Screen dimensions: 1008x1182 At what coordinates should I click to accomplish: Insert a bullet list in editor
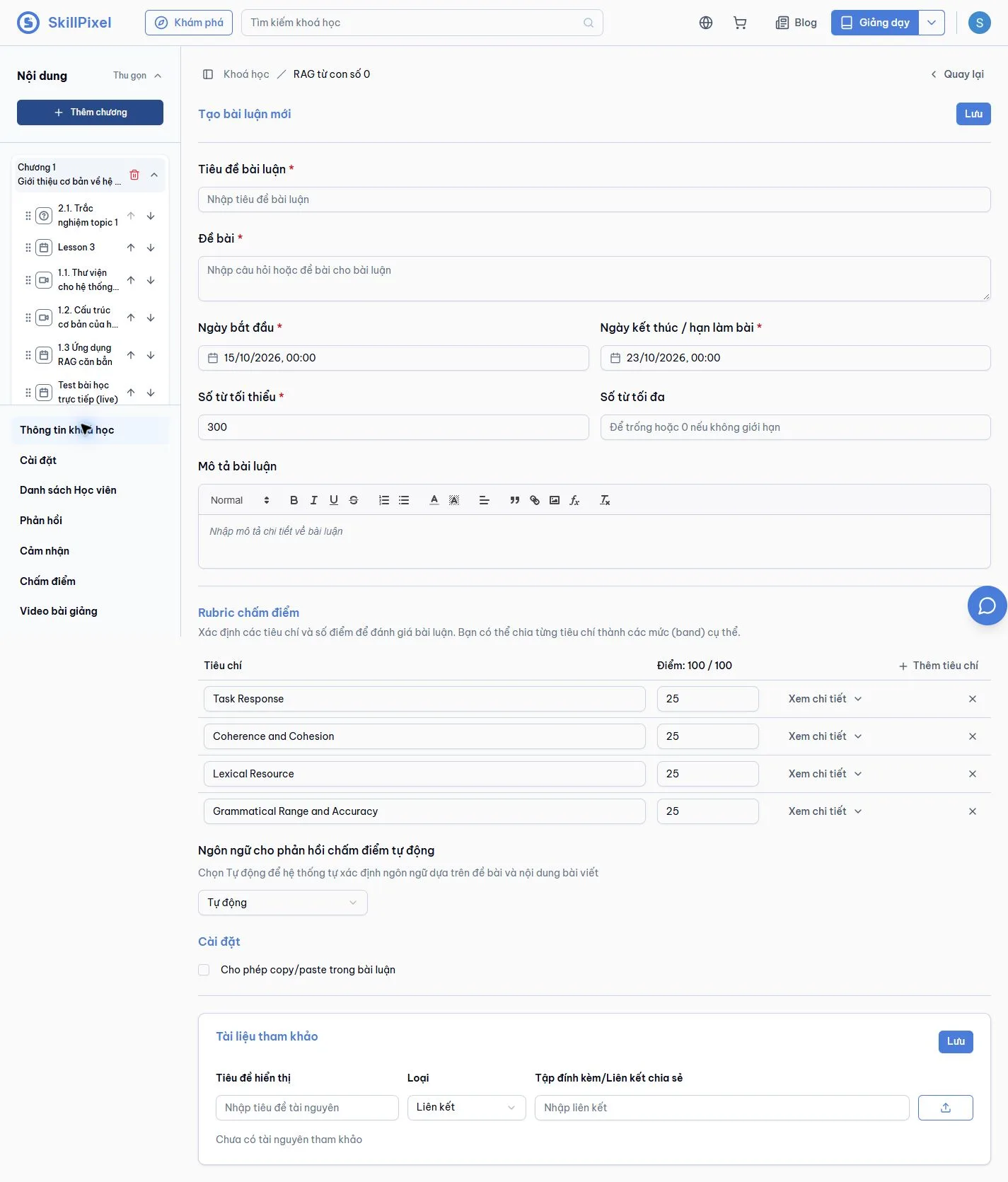pos(404,500)
